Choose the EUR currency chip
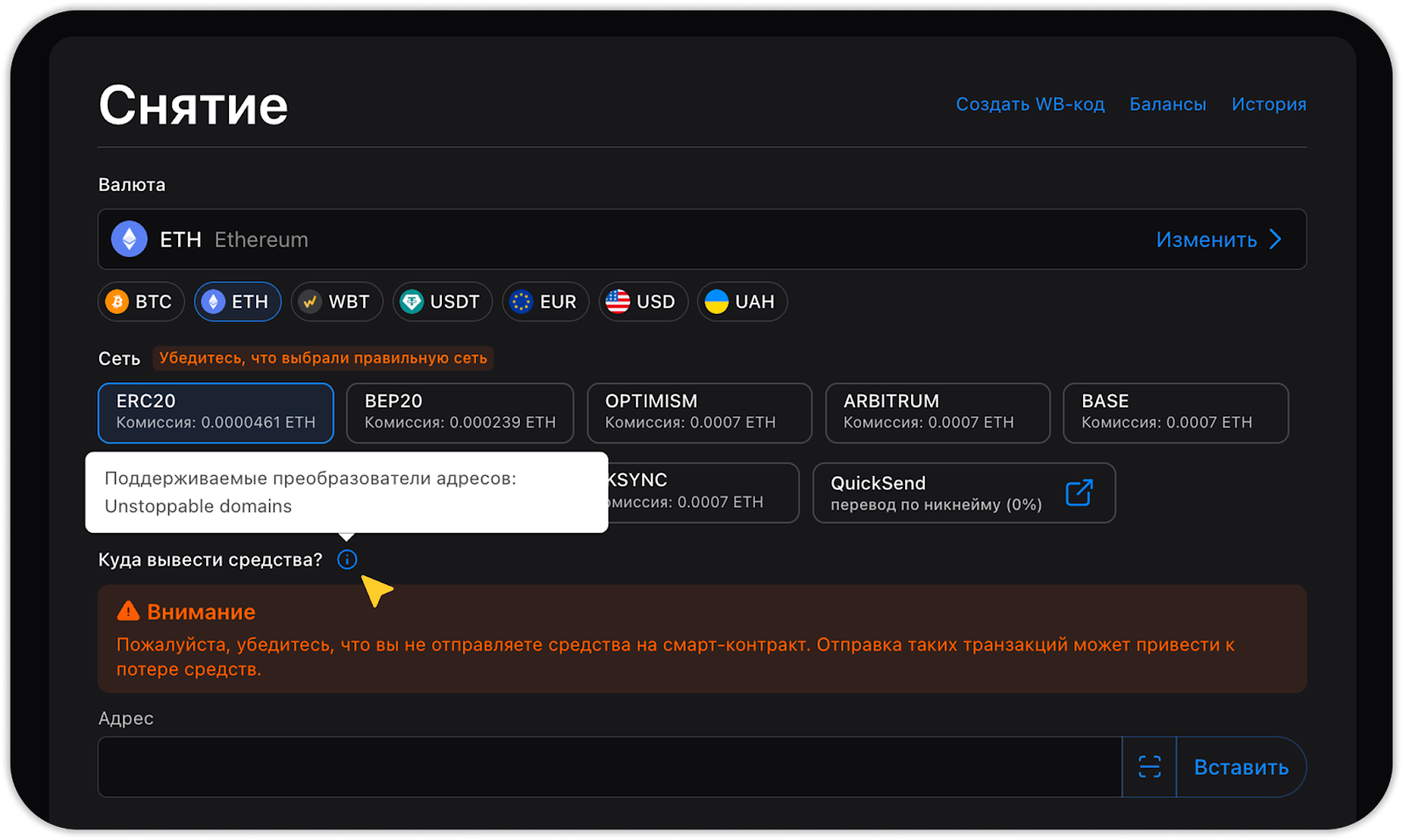 [545, 302]
